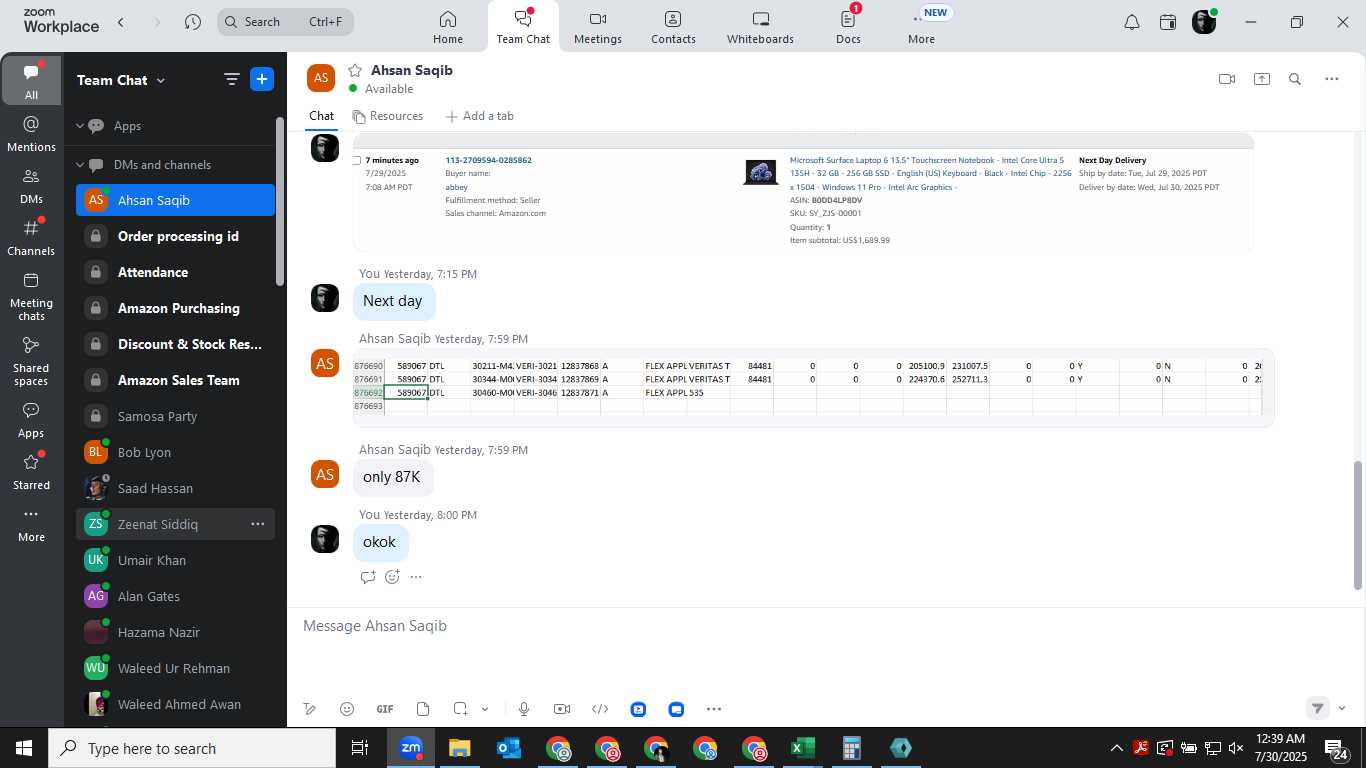Image resolution: width=1366 pixels, height=768 pixels.
Task: Open the chat list filter icon
Action: (x=231, y=80)
